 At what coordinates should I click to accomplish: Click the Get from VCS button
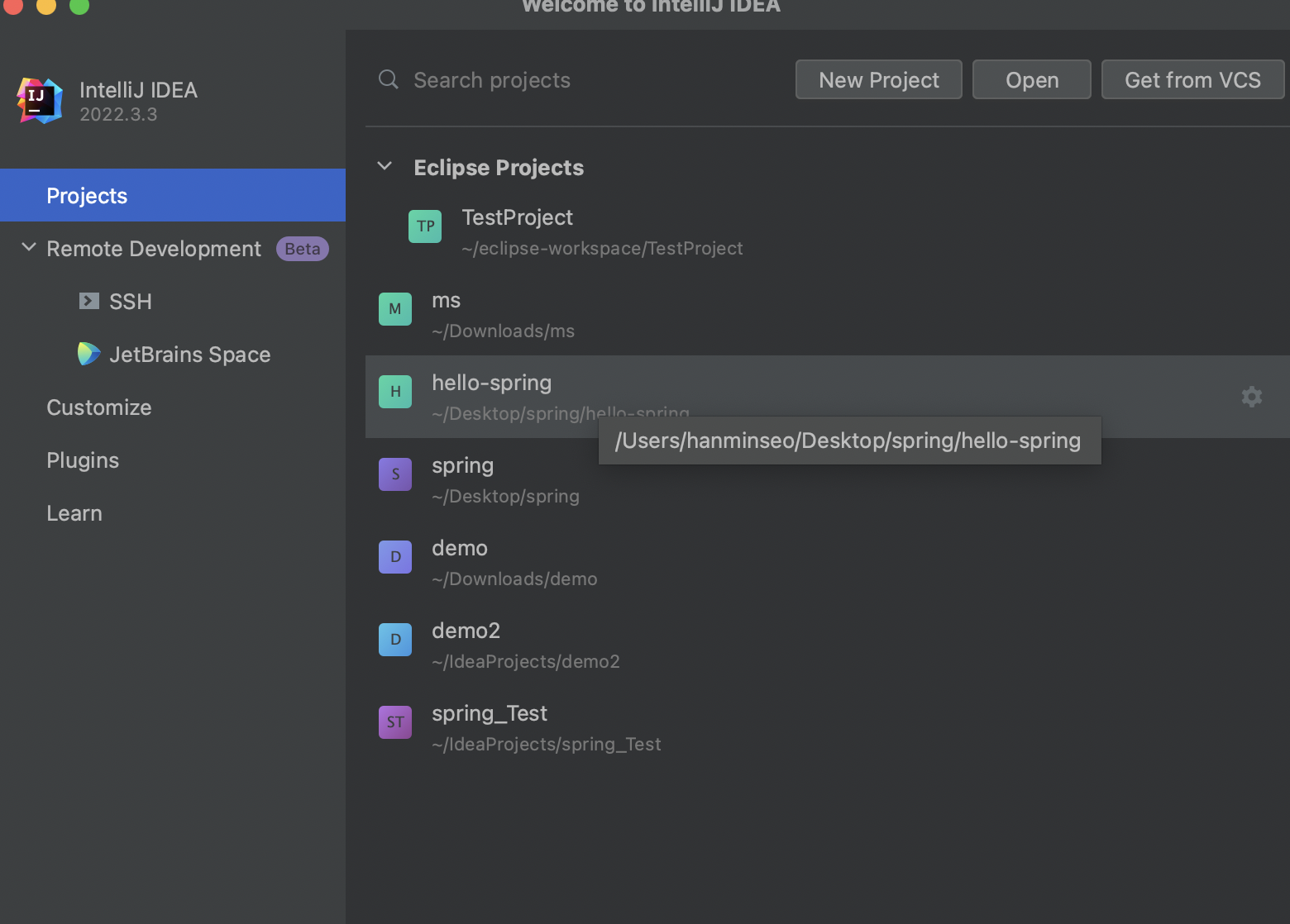point(1192,79)
